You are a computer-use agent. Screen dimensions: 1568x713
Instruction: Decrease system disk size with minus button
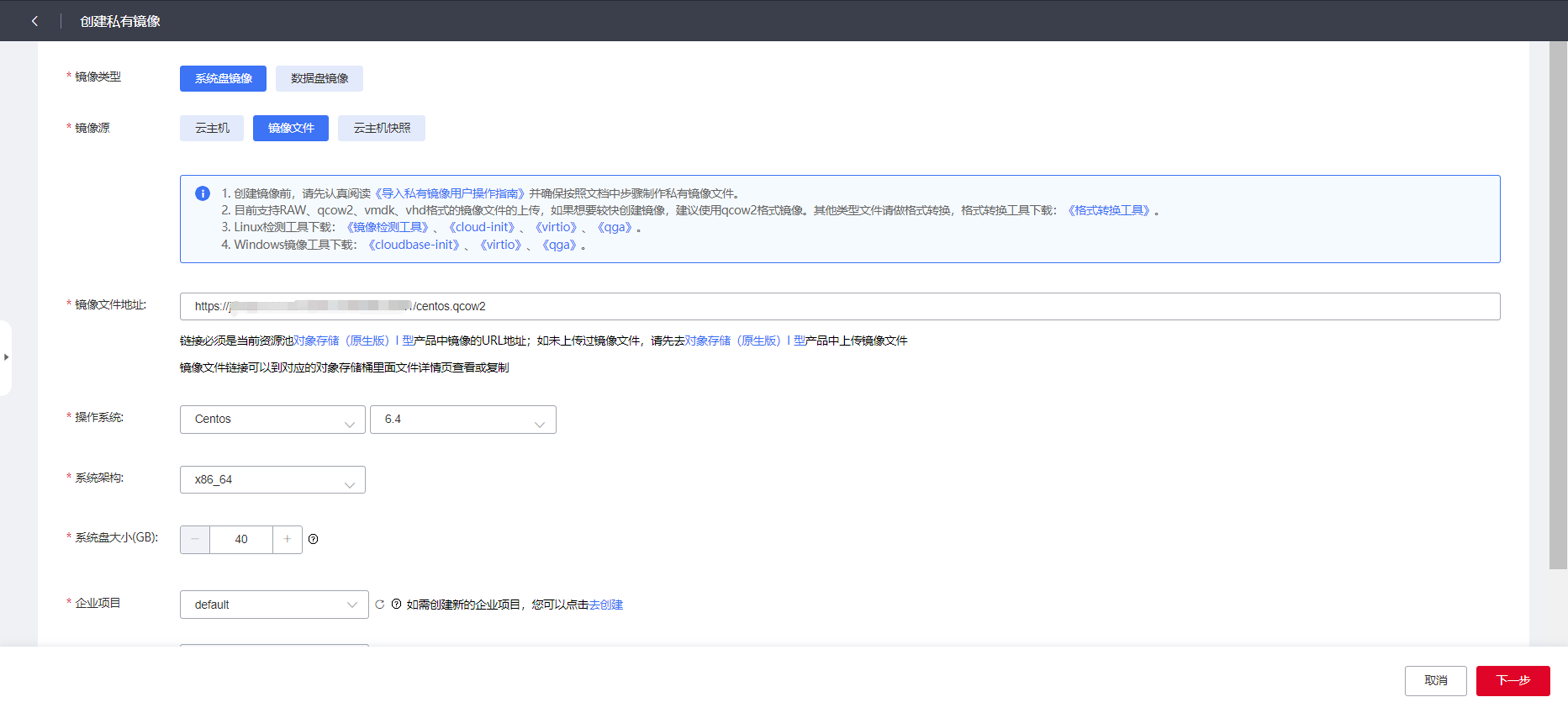coord(195,539)
